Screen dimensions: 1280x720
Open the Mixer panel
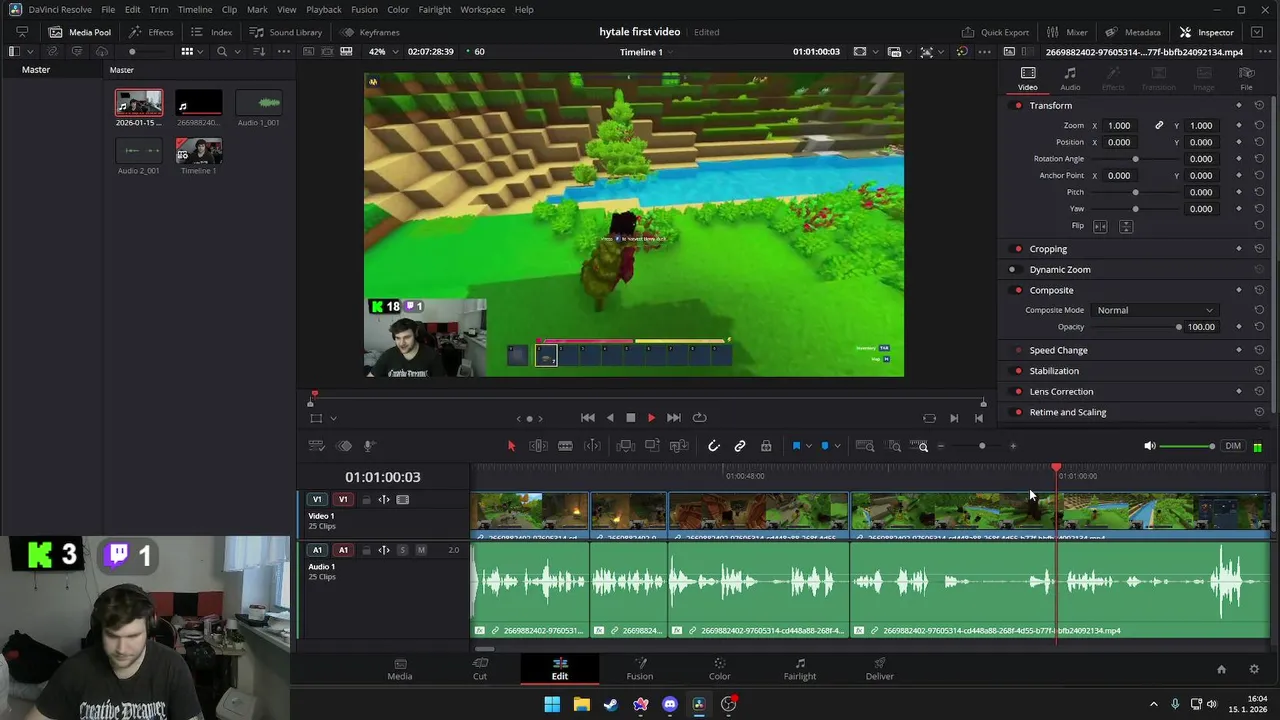(1068, 32)
